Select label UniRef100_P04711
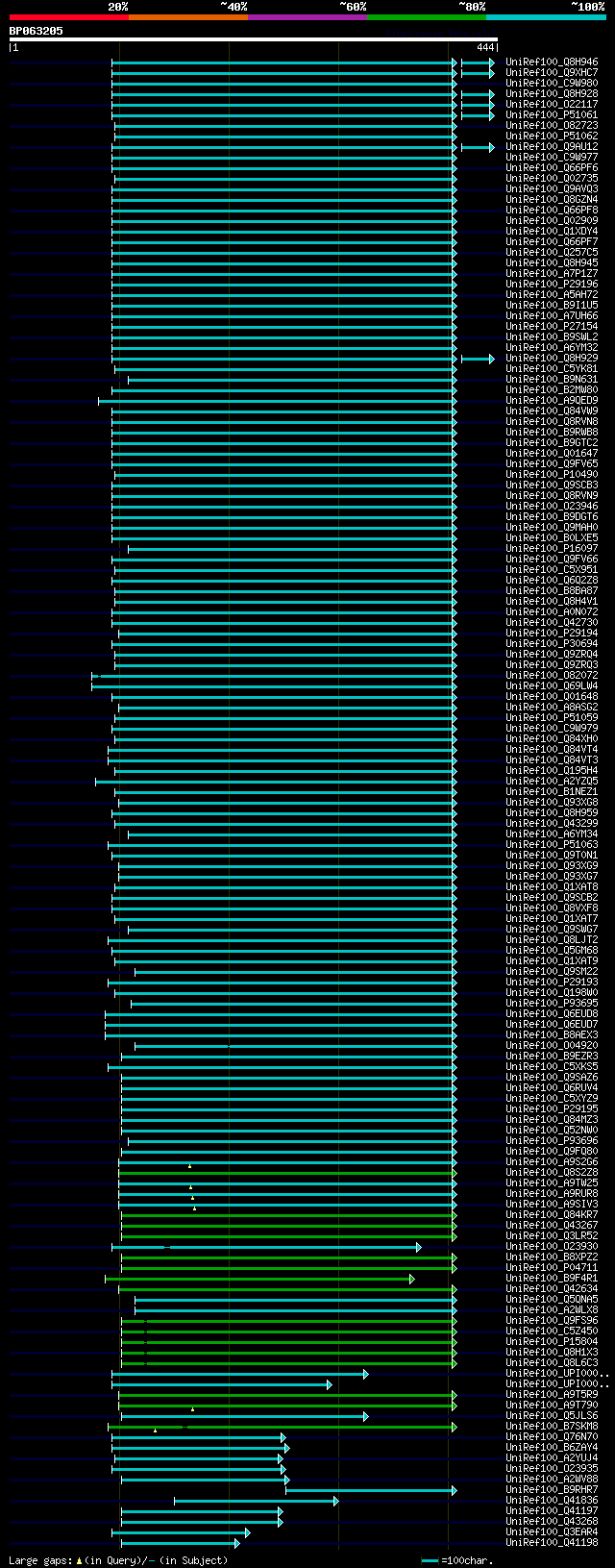The height and width of the screenshot is (1568, 615). (552, 1268)
